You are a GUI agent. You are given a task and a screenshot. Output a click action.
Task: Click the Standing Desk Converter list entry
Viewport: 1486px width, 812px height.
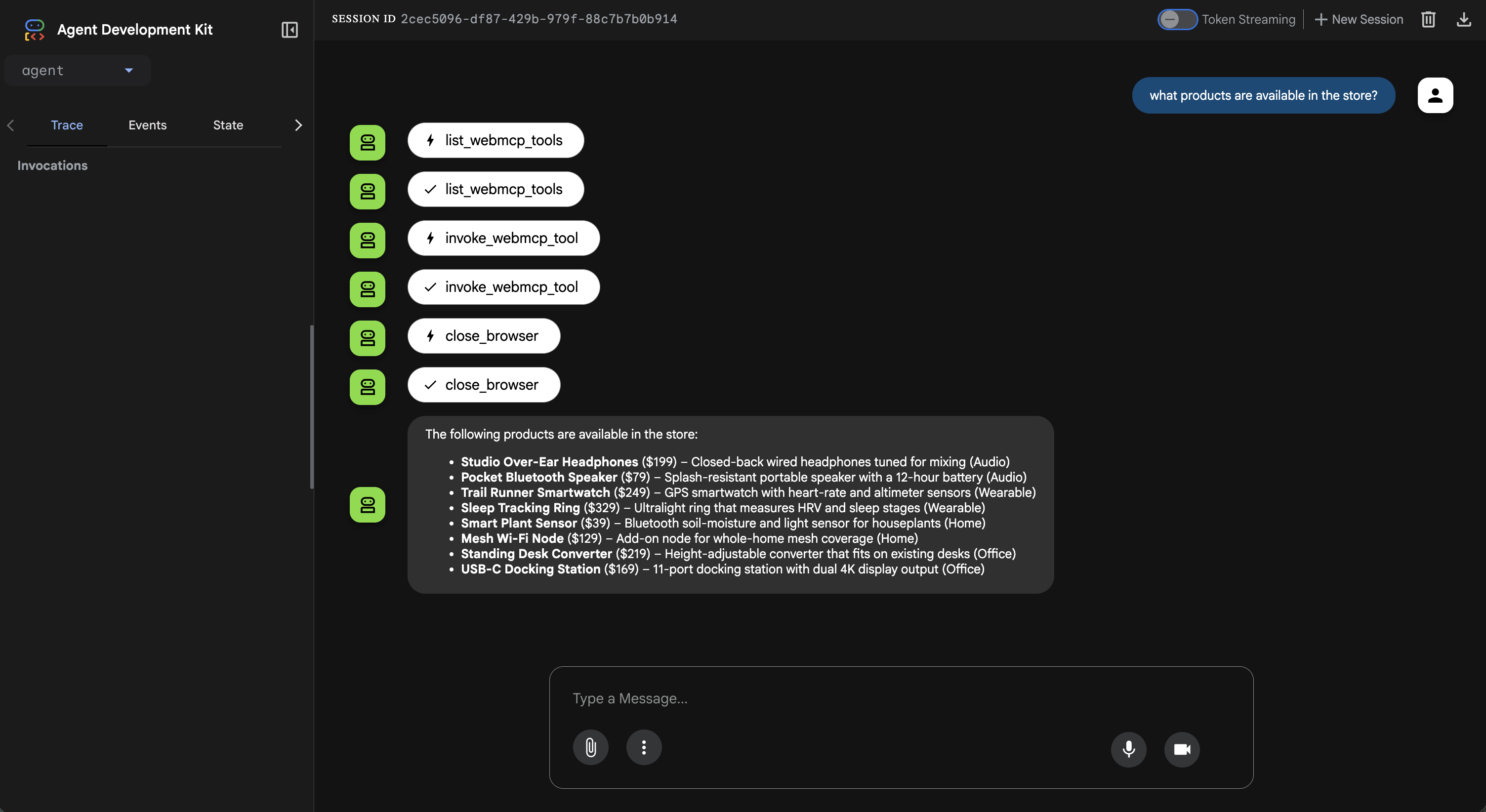[x=739, y=554]
